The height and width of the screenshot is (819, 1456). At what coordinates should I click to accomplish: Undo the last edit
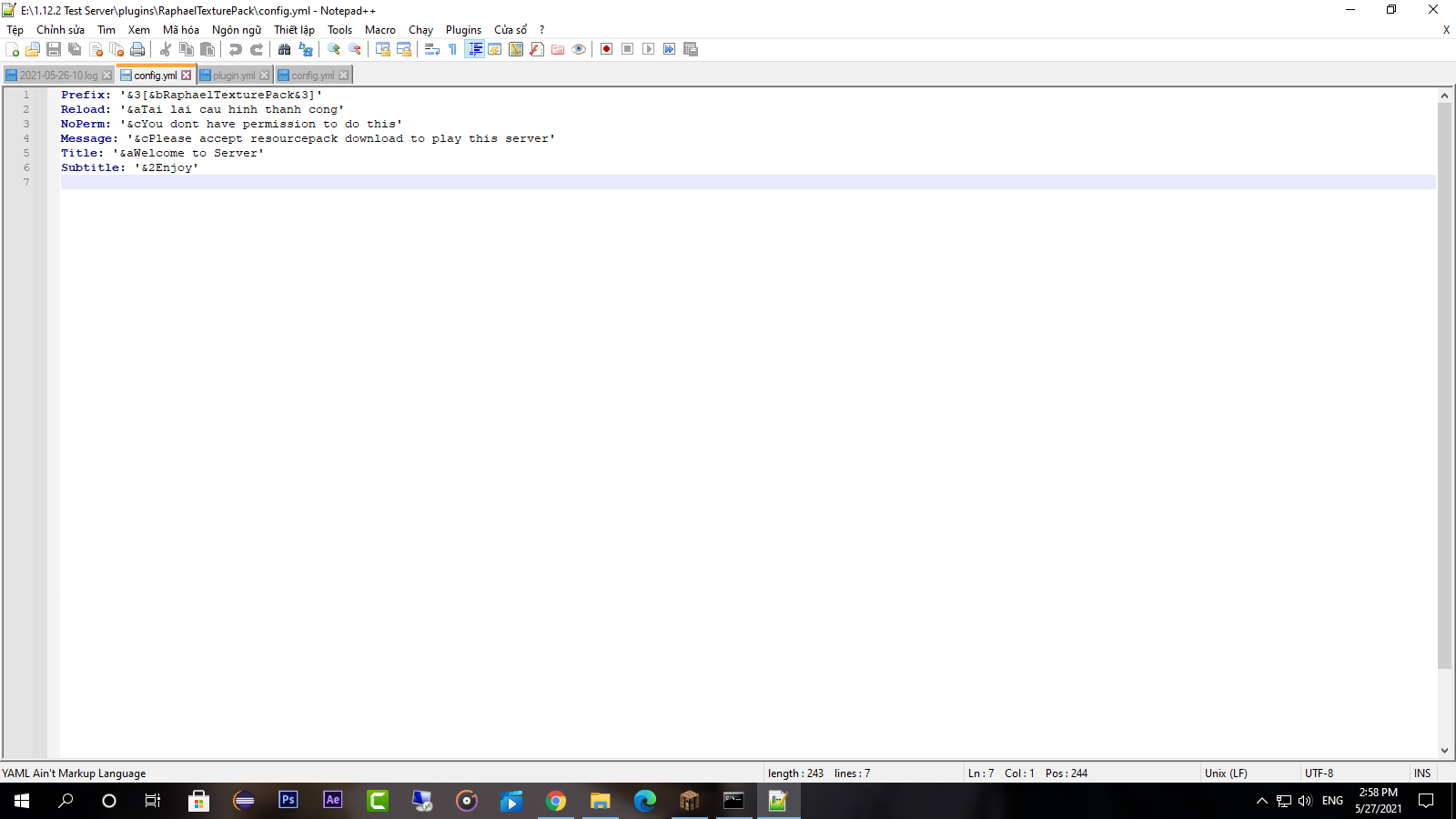[x=236, y=49]
